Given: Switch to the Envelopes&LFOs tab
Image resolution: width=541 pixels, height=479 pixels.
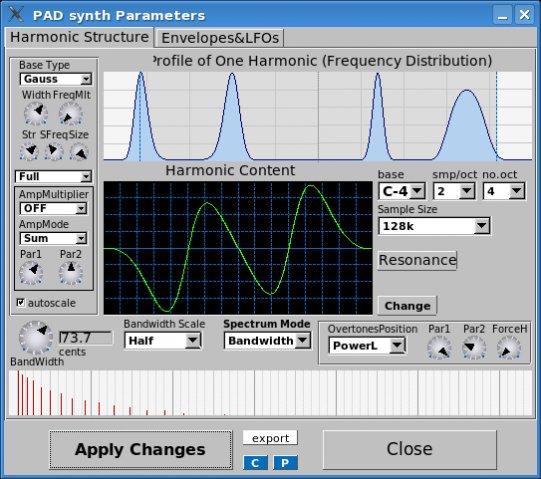Looking at the screenshot, I should pos(219,38).
